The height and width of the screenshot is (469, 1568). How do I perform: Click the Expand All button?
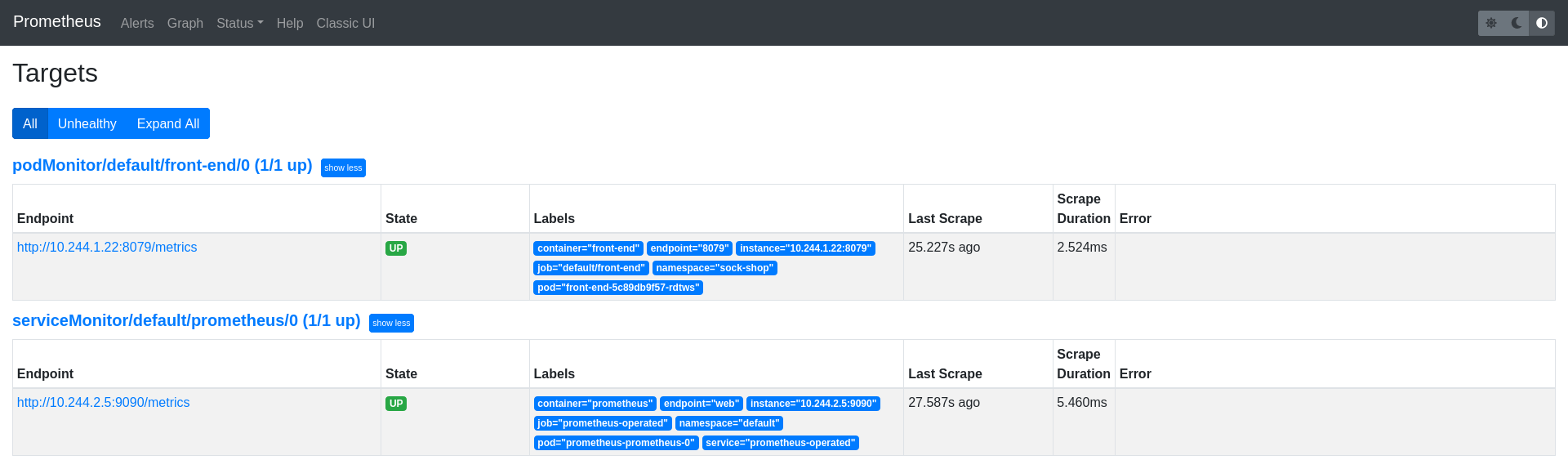coord(168,123)
